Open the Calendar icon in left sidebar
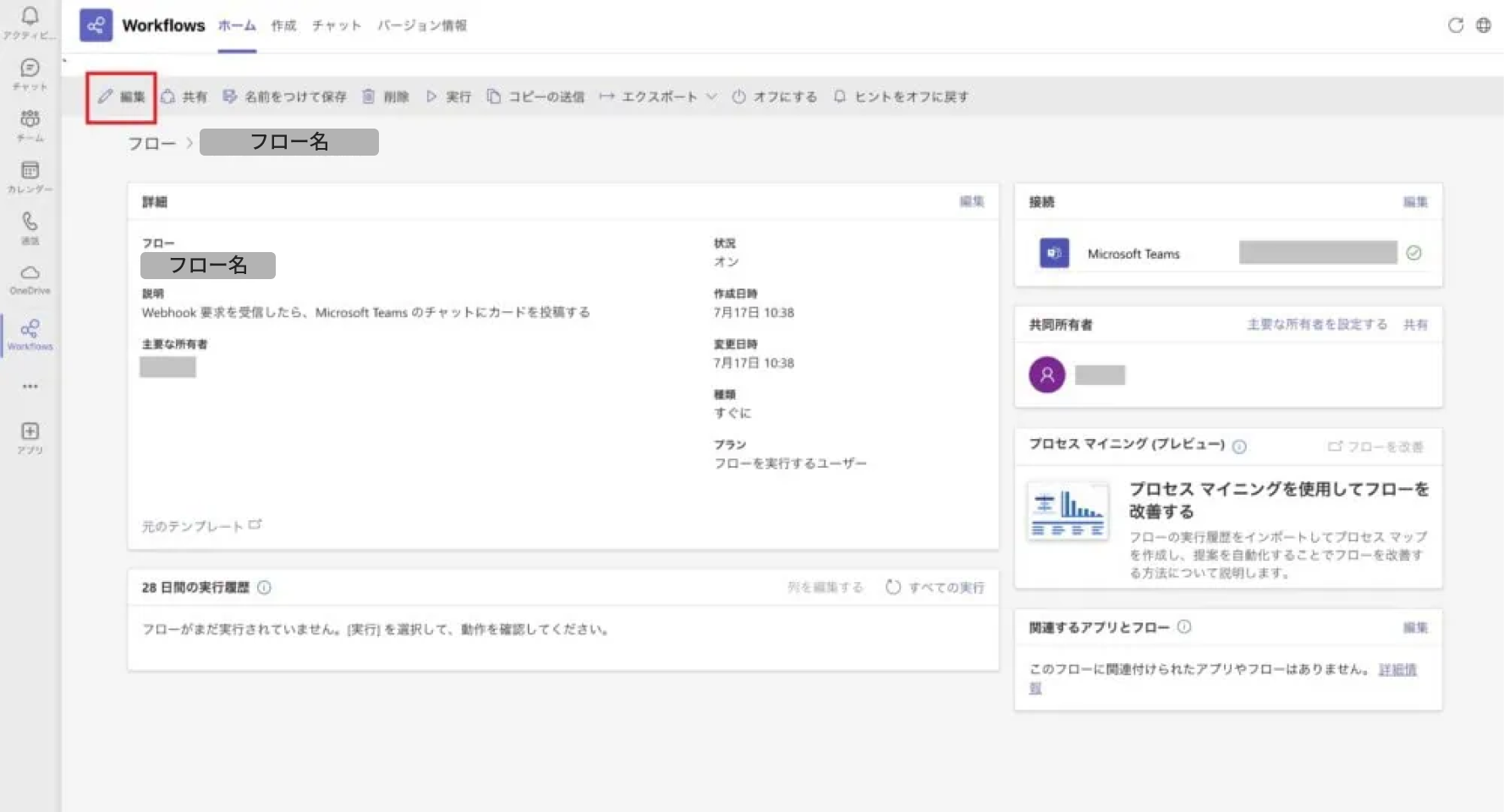The image size is (1504, 812). click(x=30, y=172)
